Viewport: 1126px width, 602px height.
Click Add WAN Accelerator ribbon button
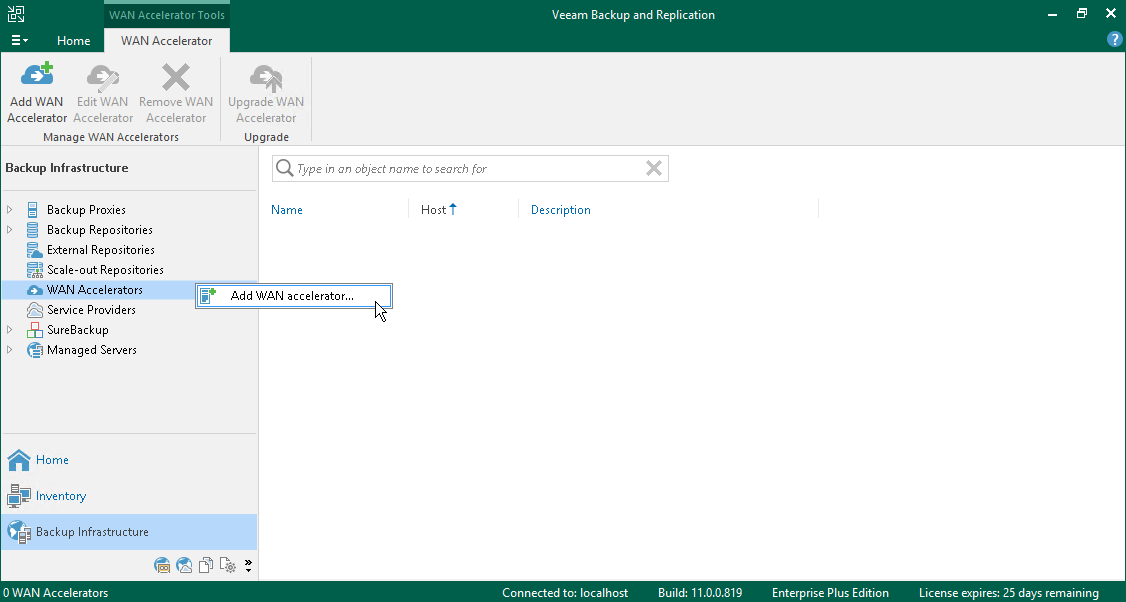click(37, 93)
